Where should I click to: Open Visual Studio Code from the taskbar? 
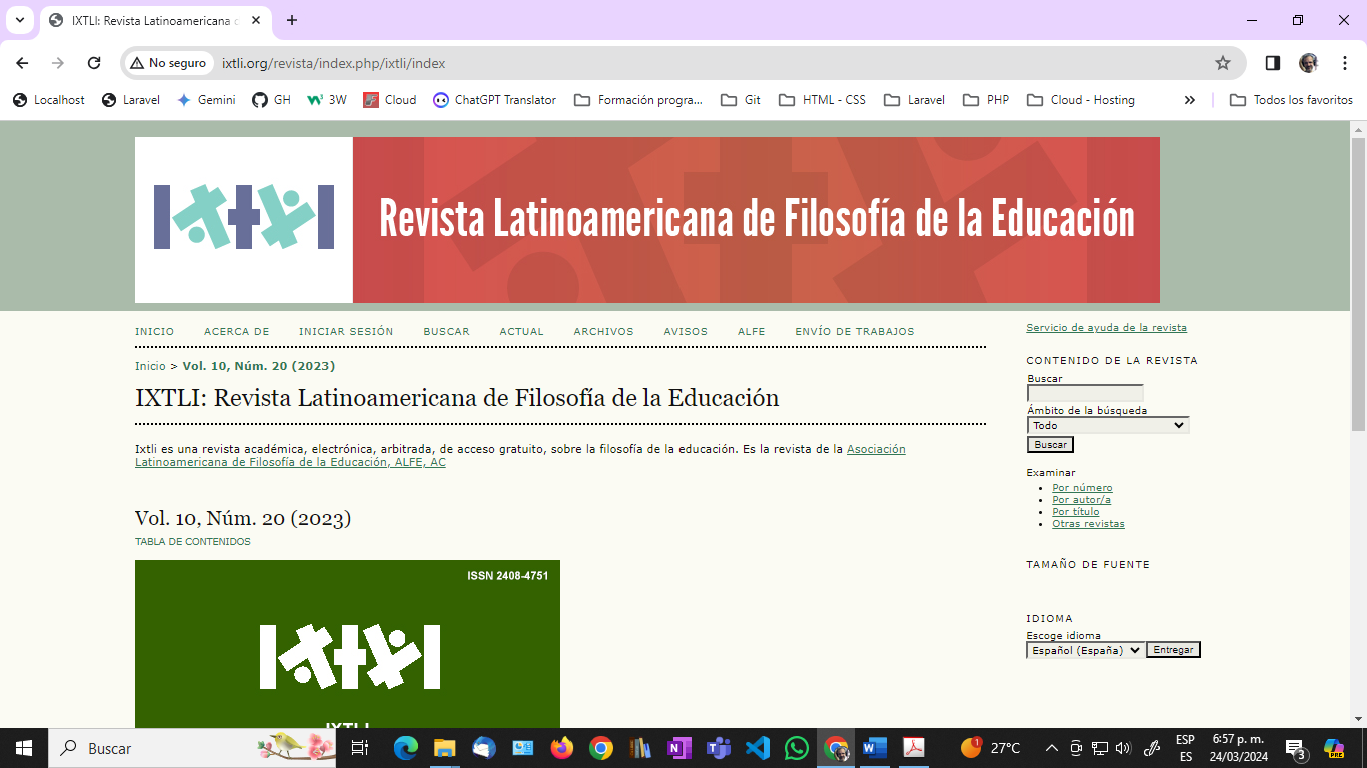(x=757, y=748)
